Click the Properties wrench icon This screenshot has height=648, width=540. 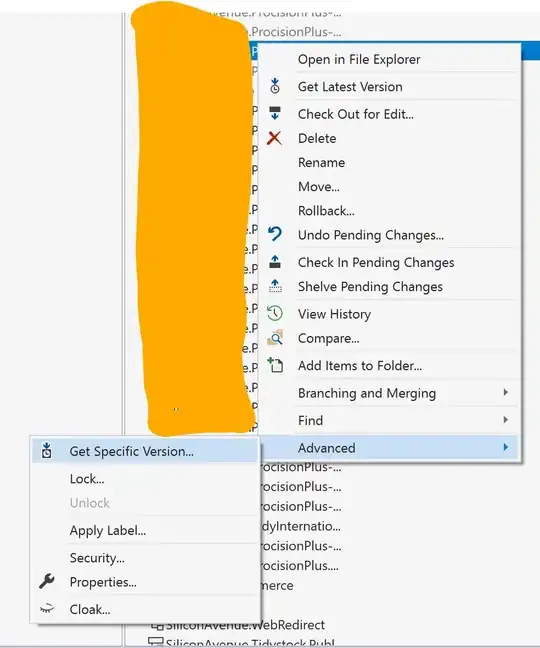coord(47,581)
